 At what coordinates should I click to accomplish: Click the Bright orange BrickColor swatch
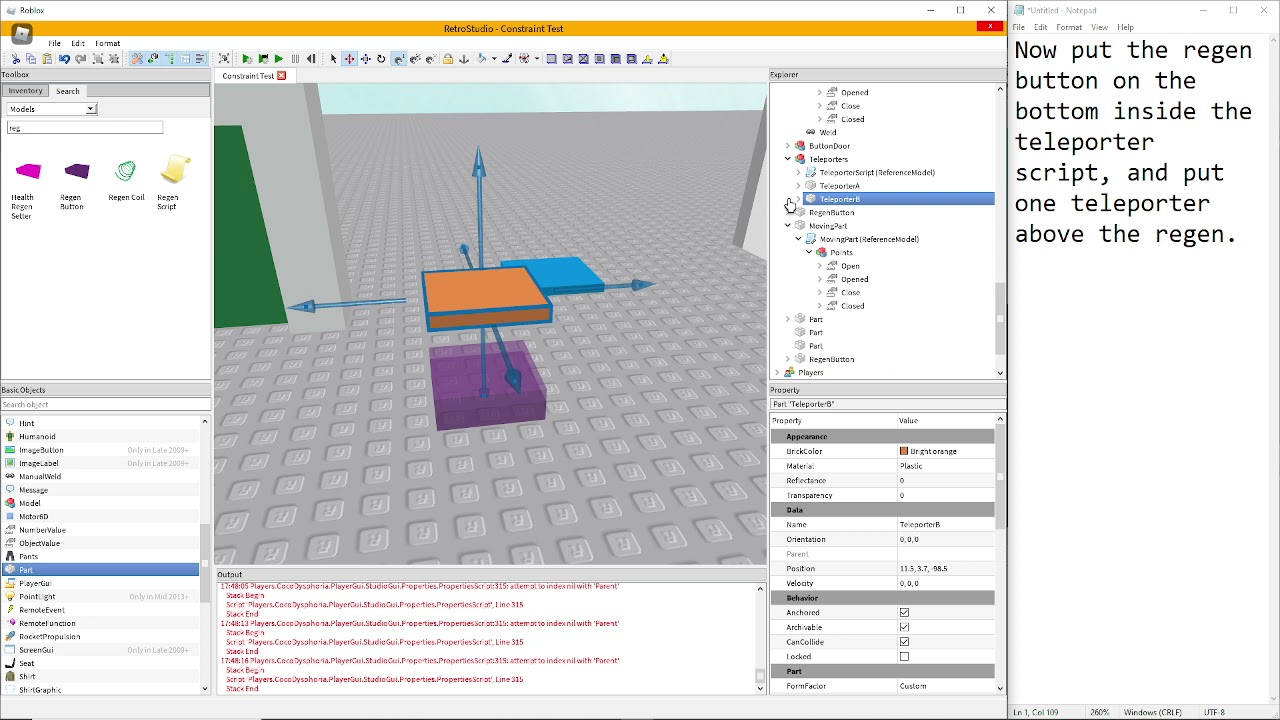coord(904,451)
